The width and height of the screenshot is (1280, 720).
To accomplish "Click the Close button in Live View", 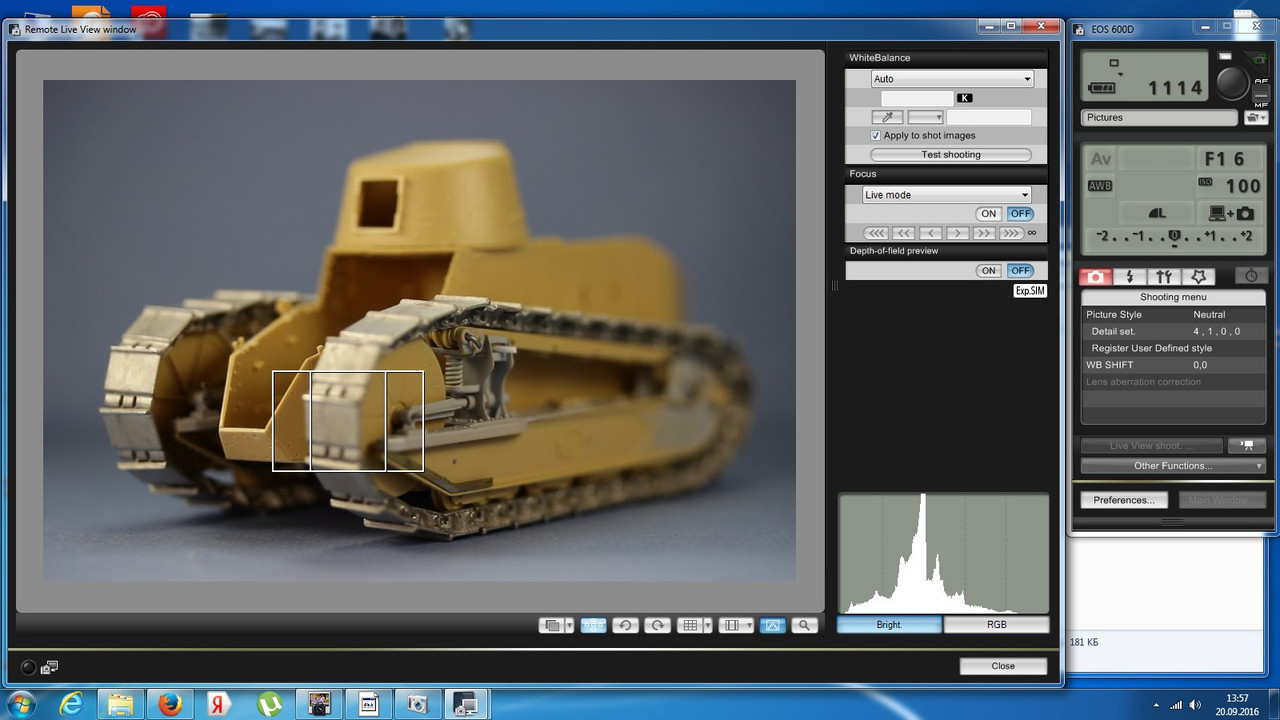I will (x=1003, y=666).
